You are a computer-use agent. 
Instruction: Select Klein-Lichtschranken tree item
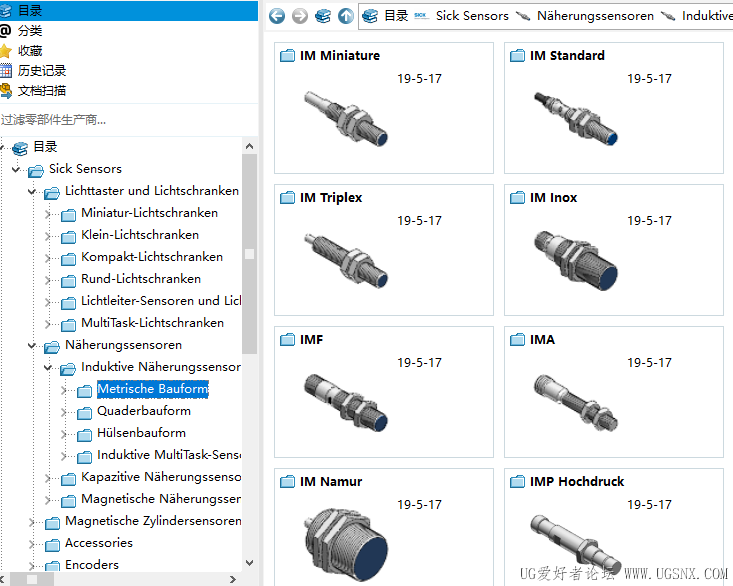click(x=140, y=235)
